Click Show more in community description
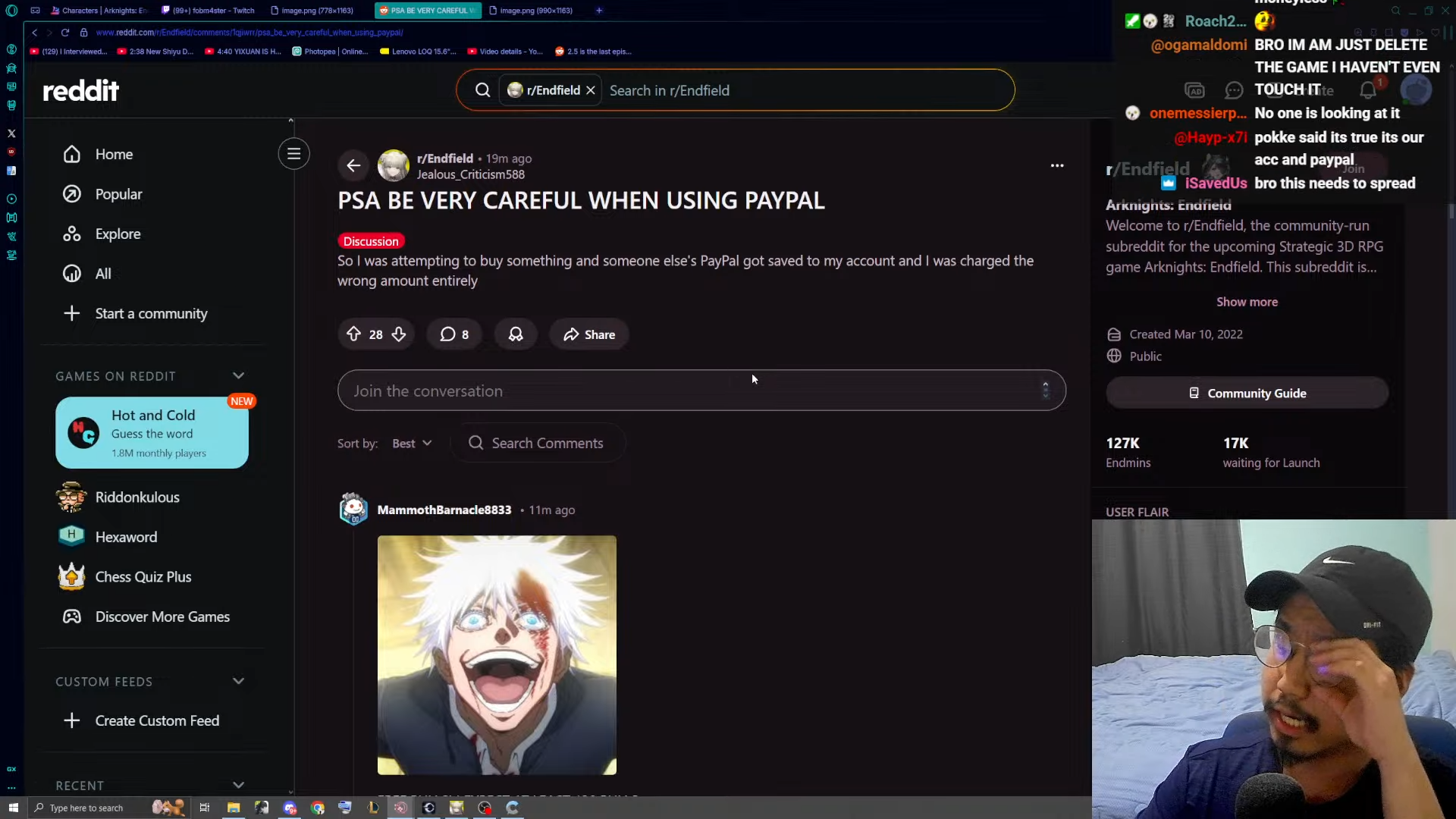This screenshot has height=819, width=1456. tap(1247, 302)
